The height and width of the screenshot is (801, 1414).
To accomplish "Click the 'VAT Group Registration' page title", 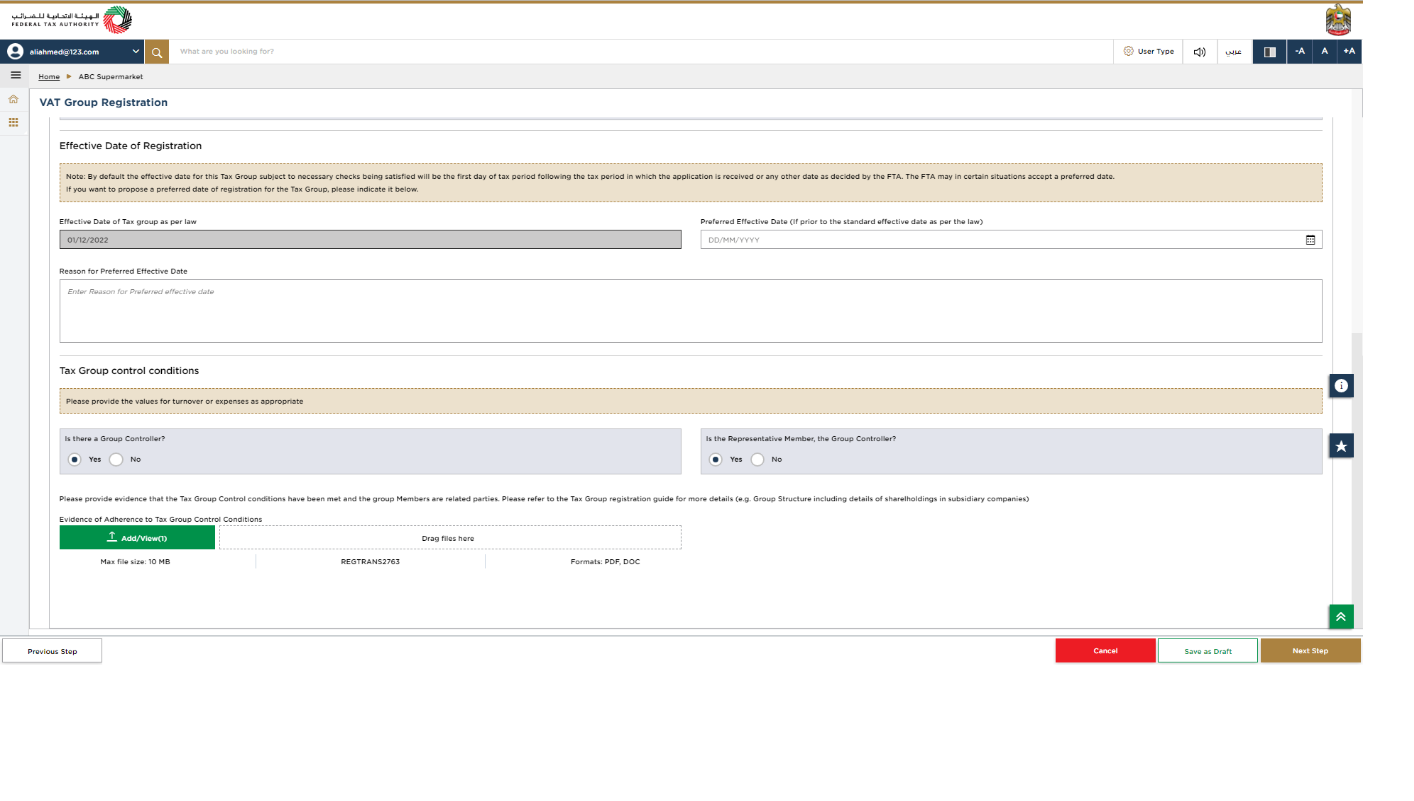I will pos(104,102).
